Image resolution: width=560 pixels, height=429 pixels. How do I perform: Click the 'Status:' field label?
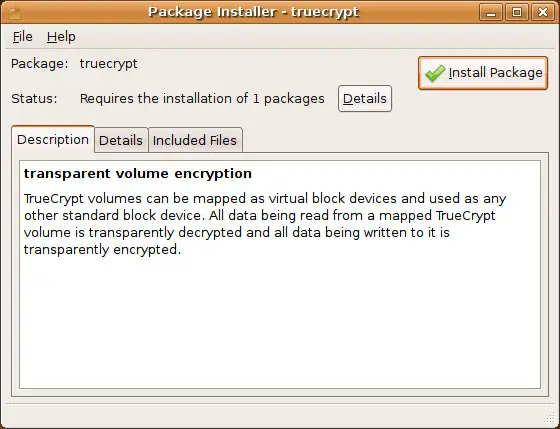(x=34, y=99)
